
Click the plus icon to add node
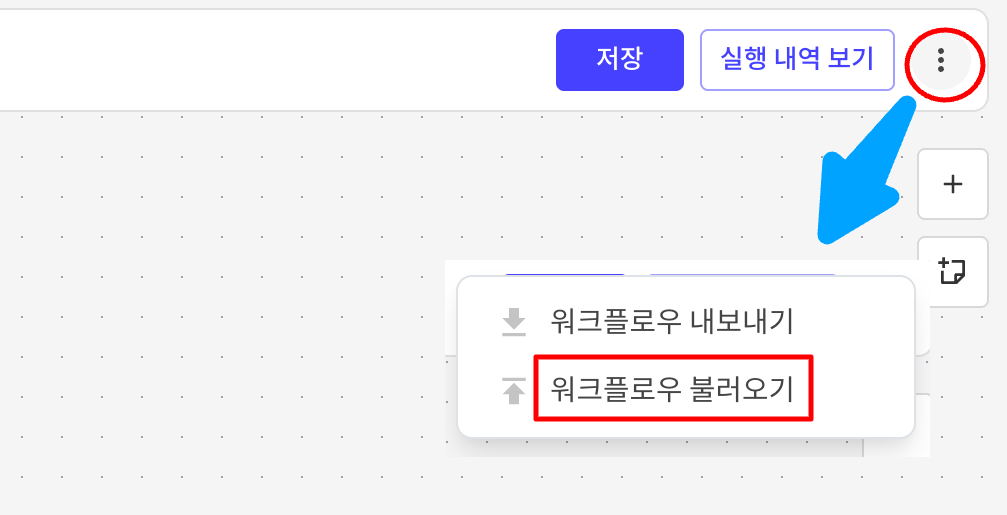click(x=952, y=184)
